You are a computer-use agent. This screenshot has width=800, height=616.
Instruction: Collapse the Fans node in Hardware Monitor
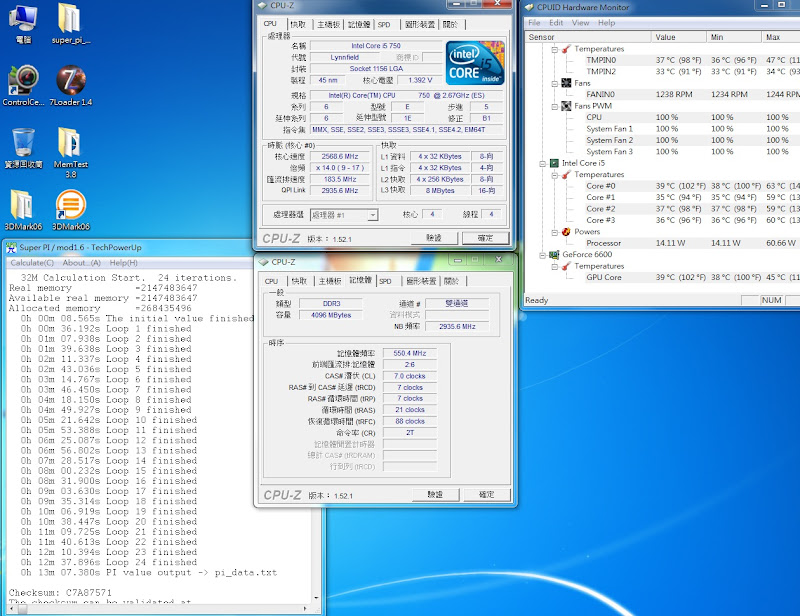point(555,84)
